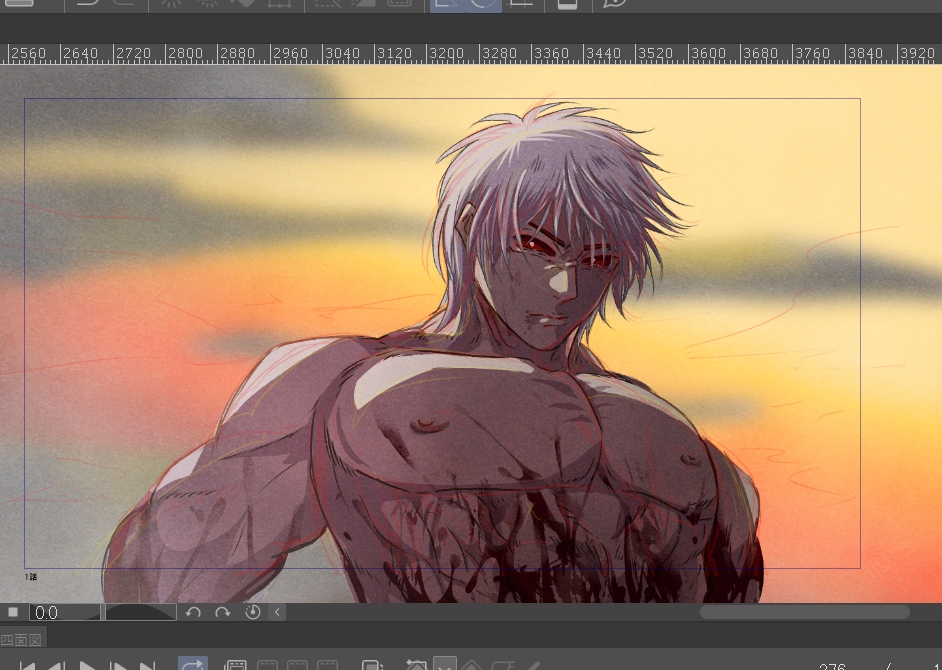Click the rotation angle field showing 0.0
942x670 pixels.
[x=64, y=612]
